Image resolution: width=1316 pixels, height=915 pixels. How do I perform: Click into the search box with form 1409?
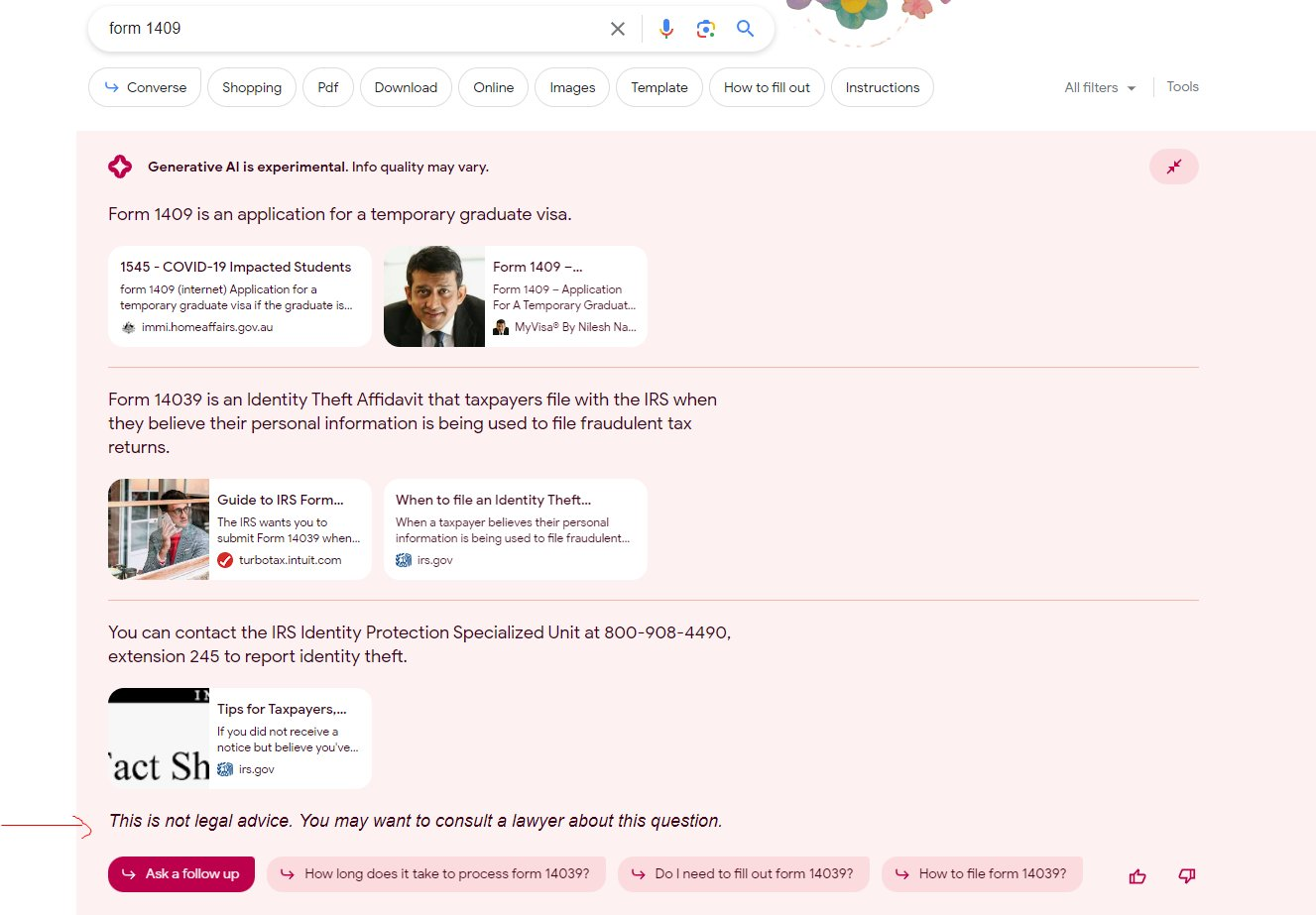pyautogui.click(x=347, y=29)
